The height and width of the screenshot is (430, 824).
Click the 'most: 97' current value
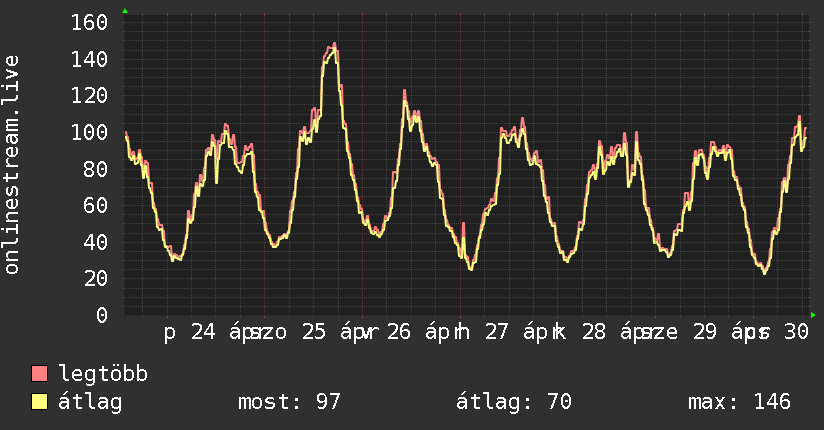pyautogui.click(x=290, y=402)
